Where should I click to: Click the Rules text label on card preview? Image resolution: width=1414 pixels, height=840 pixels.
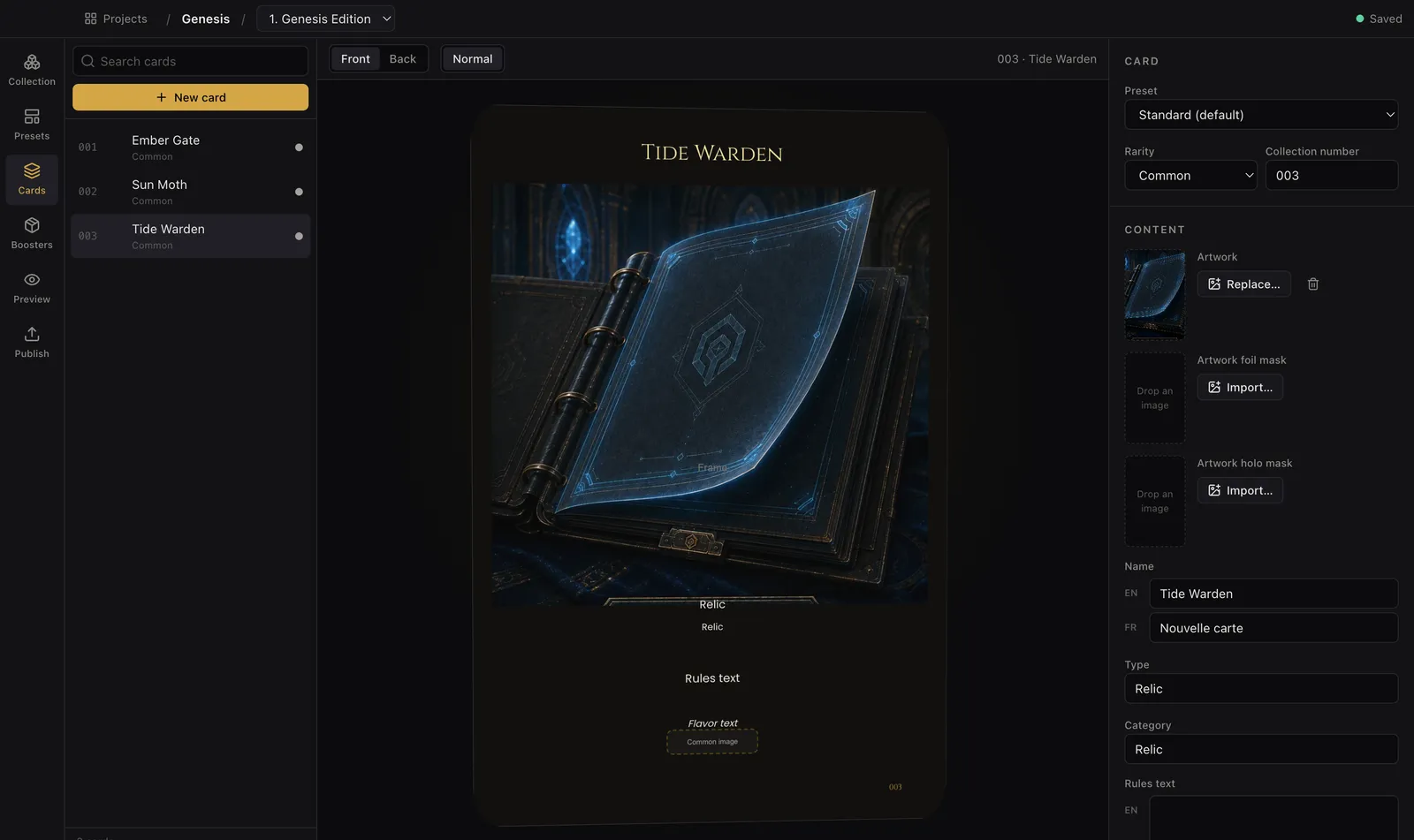click(712, 678)
